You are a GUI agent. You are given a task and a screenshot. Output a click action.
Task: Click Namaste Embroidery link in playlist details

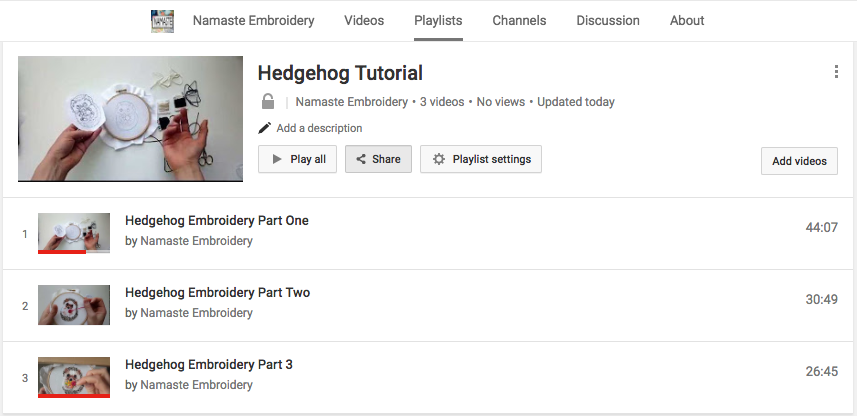pos(351,102)
